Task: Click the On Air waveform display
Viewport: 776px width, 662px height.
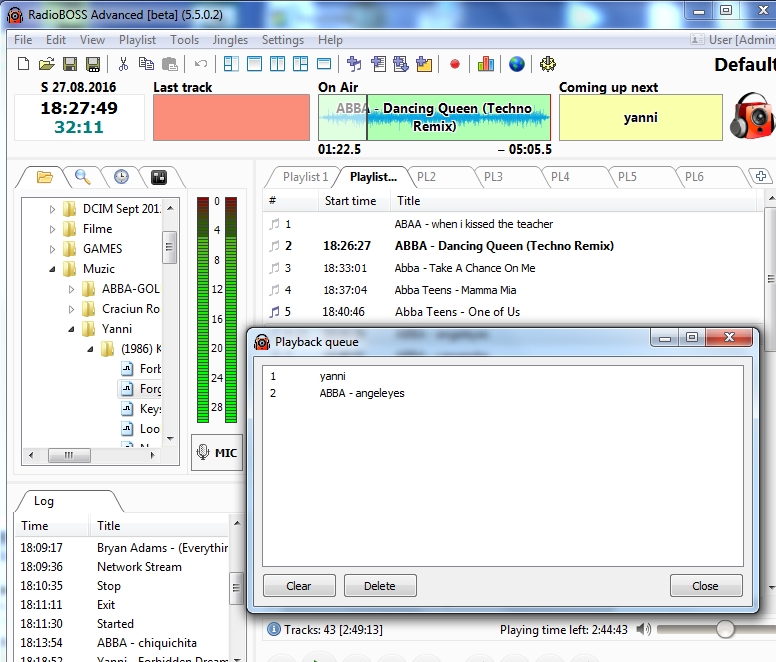Action: [x=434, y=117]
